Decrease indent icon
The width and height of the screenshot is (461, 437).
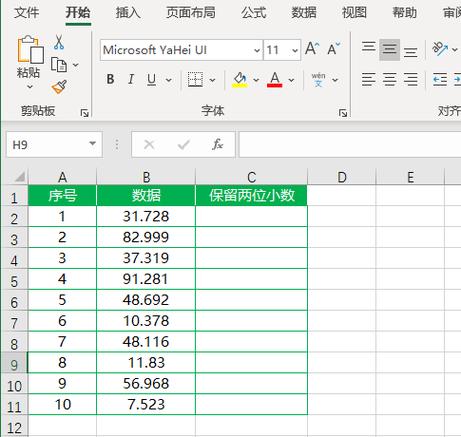tap(440, 80)
